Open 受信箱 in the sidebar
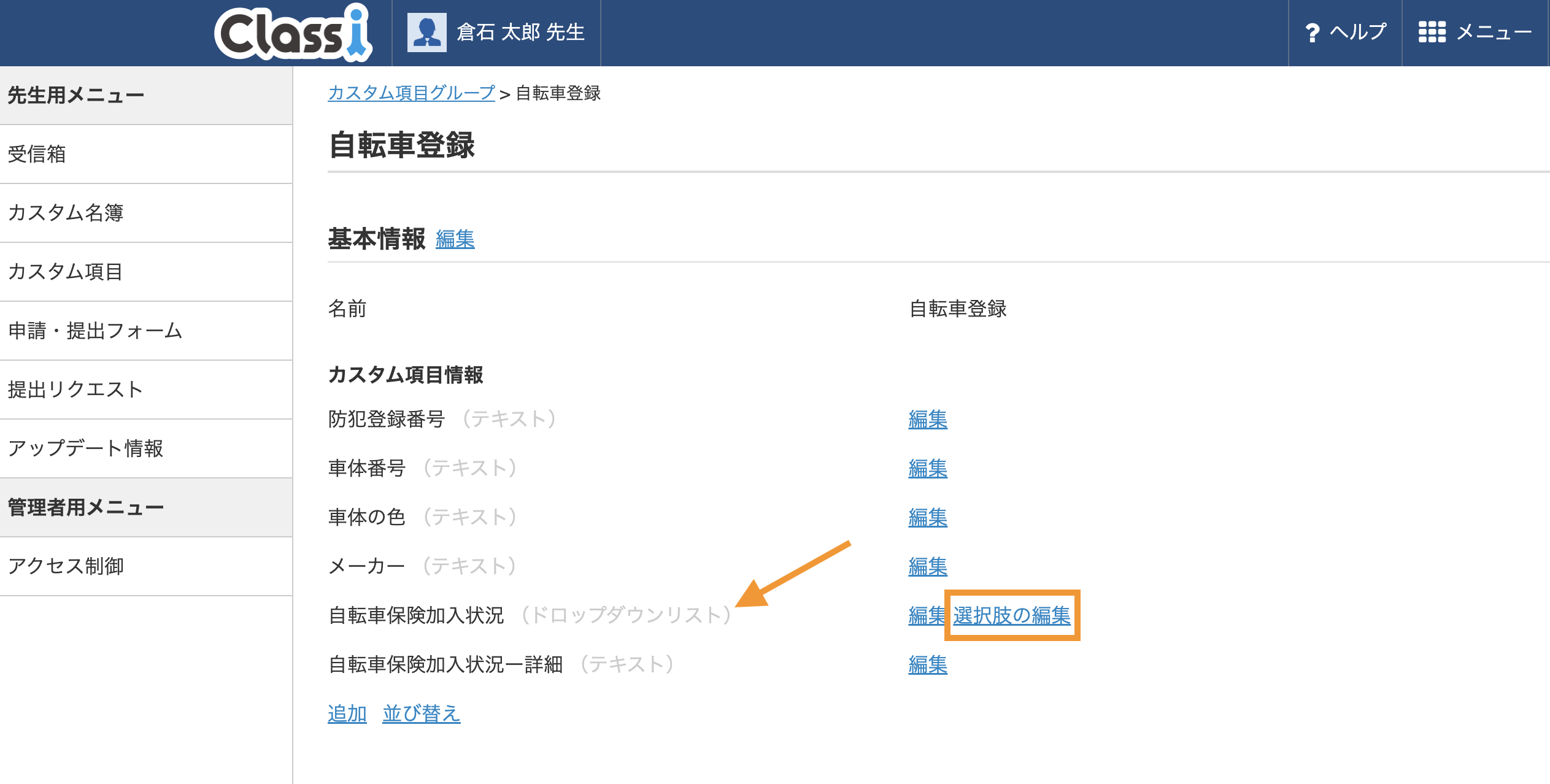The width and height of the screenshot is (1550, 784). coord(37,154)
